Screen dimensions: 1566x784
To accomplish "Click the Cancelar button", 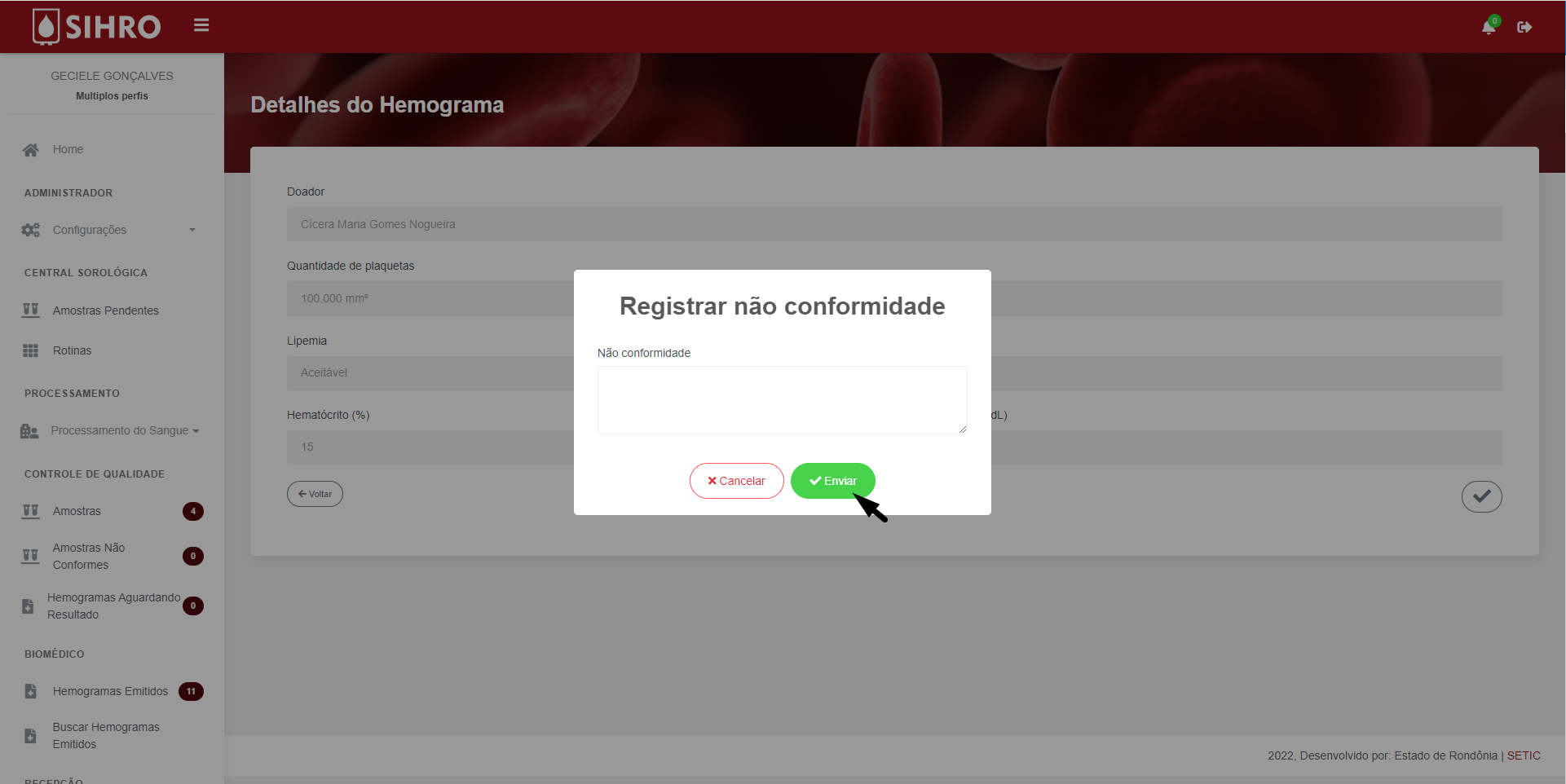I will tap(736, 481).
